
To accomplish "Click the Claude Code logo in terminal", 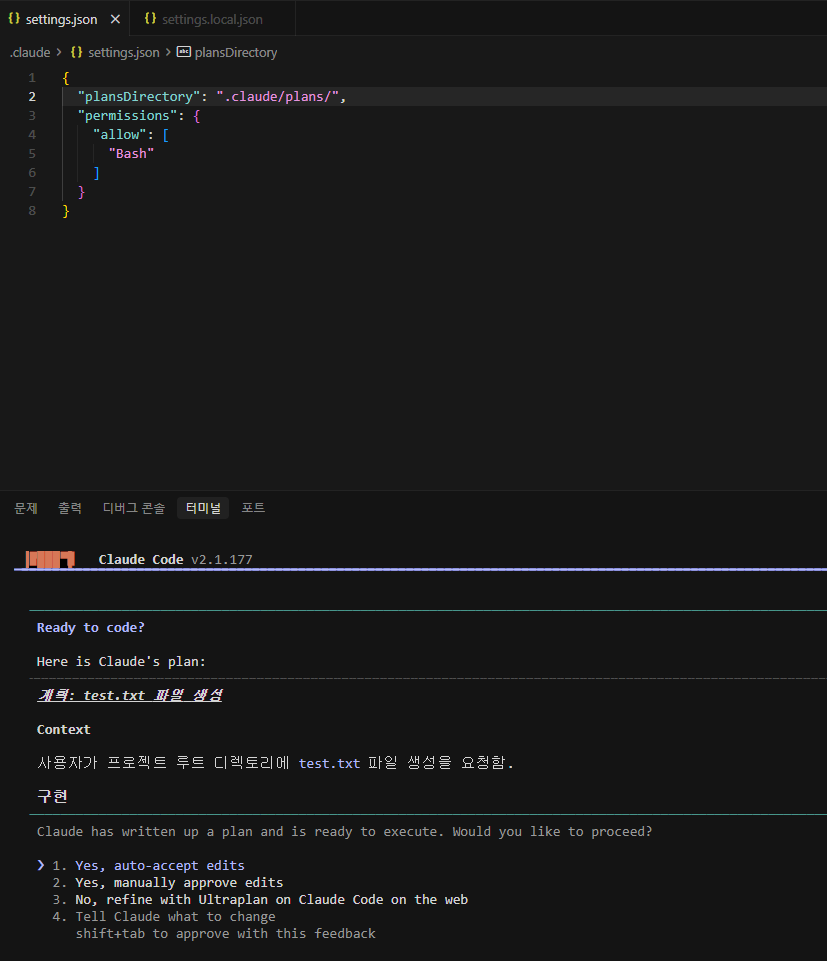I will point(50,559).
